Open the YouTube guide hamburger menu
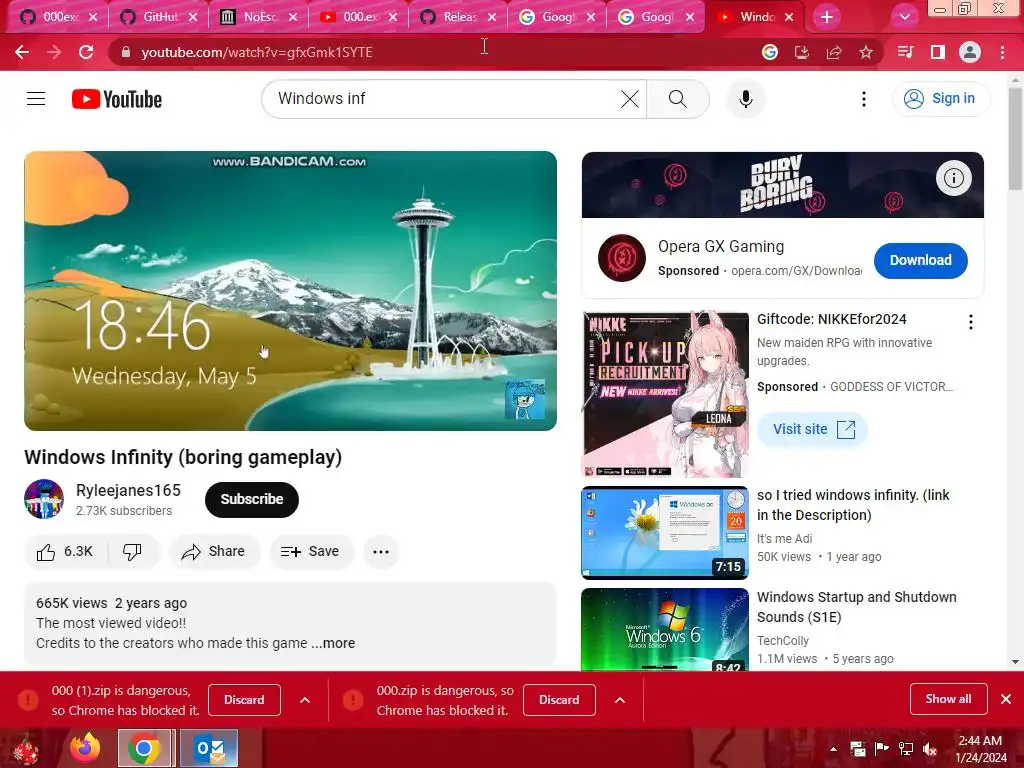The width and height of the screenshot is (1024, 768). click(x=36, y=99)
